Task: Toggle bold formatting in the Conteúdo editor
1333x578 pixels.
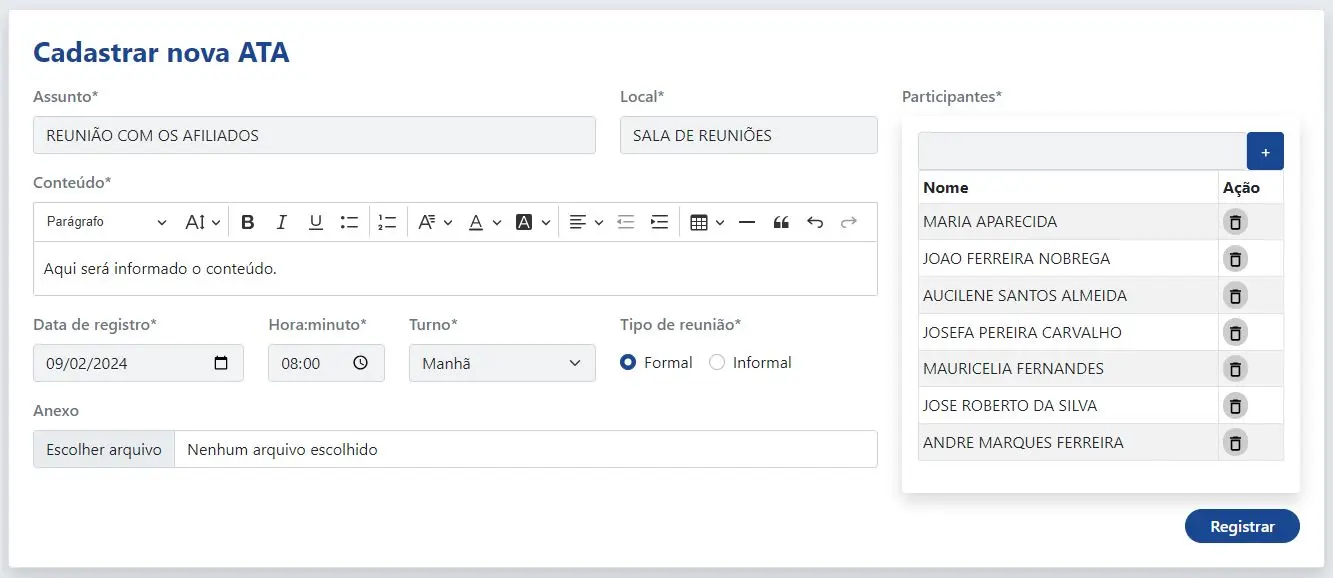Action: [248, 222]
